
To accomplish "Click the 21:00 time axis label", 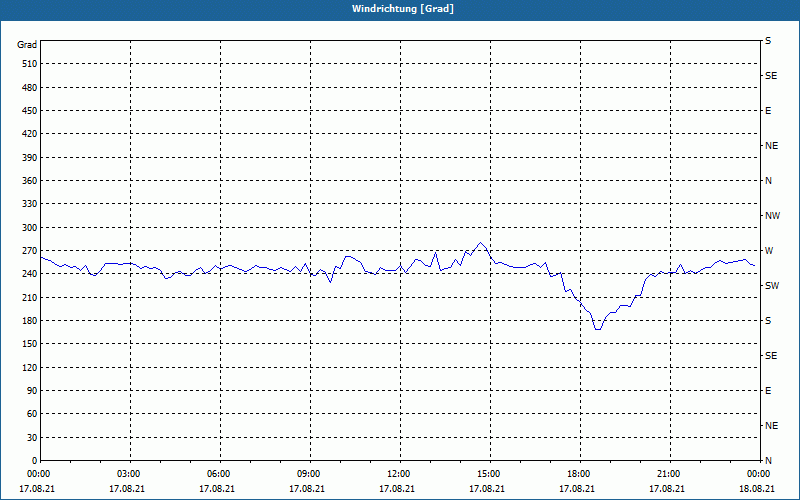I will [668, 474].
